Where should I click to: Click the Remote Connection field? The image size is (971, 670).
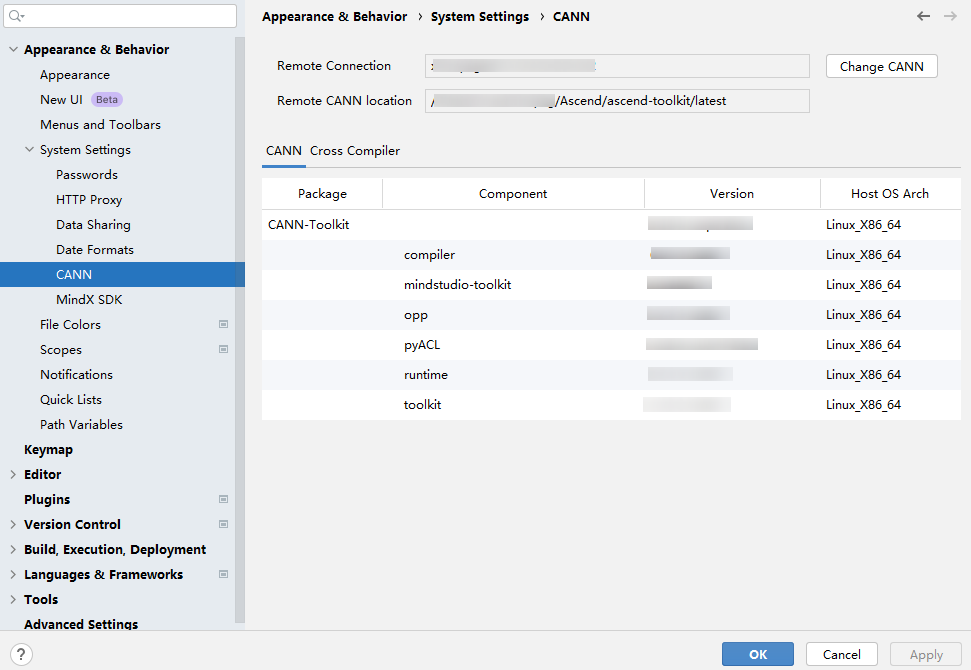tap(617, 66)
